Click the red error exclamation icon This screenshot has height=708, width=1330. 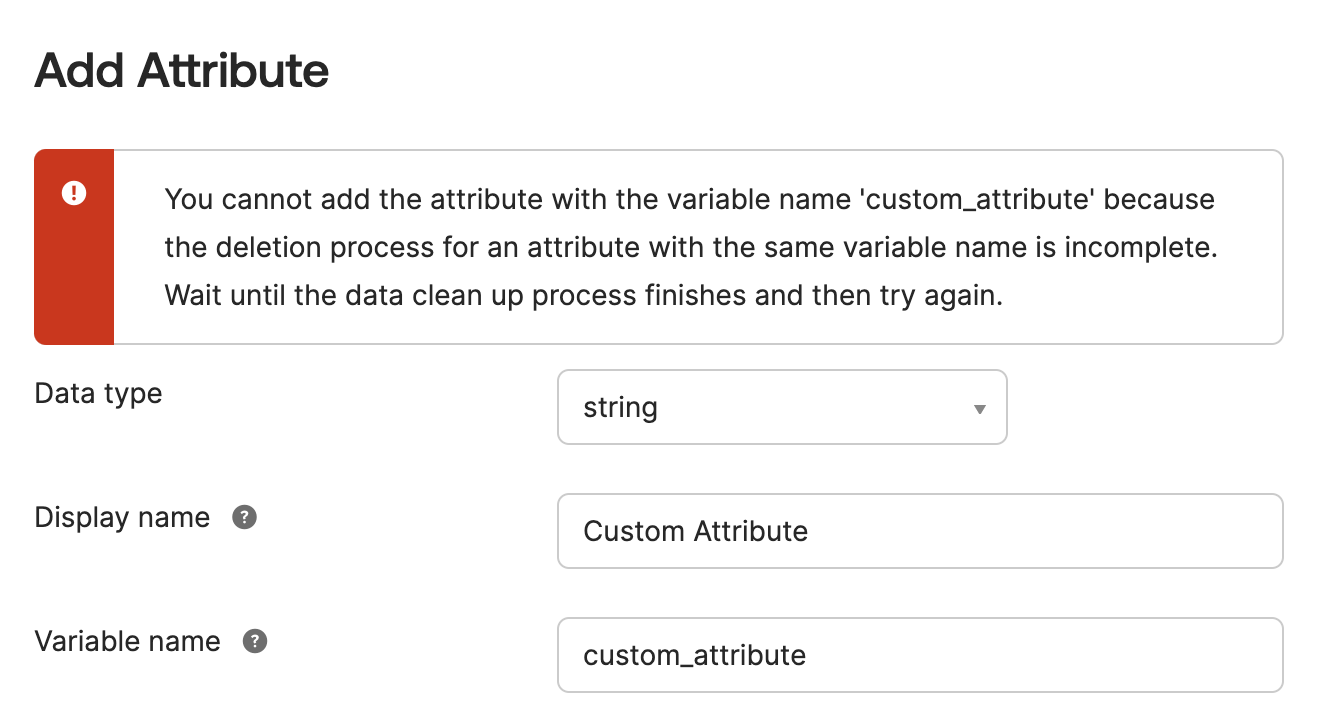(x=74, y=193)
